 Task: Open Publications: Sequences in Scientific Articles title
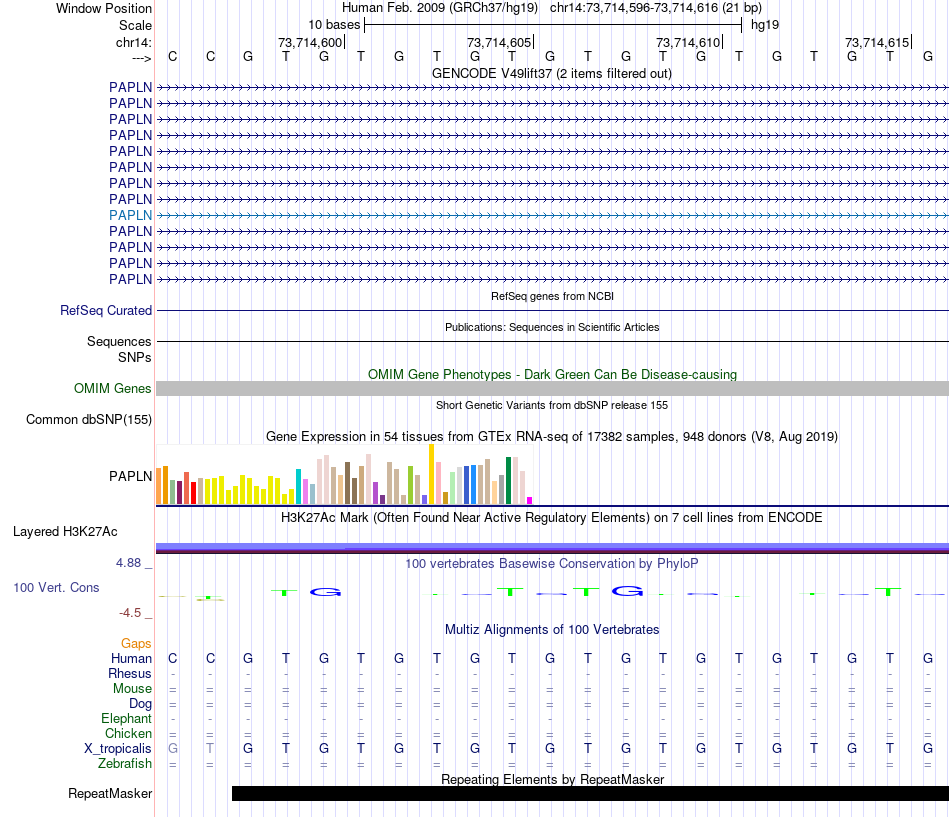[x=552, y=327]
